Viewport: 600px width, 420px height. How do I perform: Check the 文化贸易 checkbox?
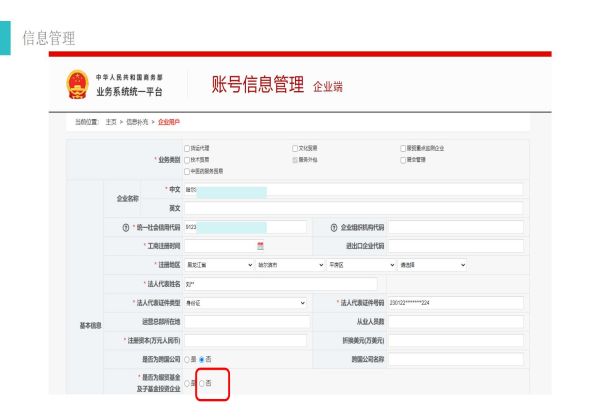coord(295,148)
